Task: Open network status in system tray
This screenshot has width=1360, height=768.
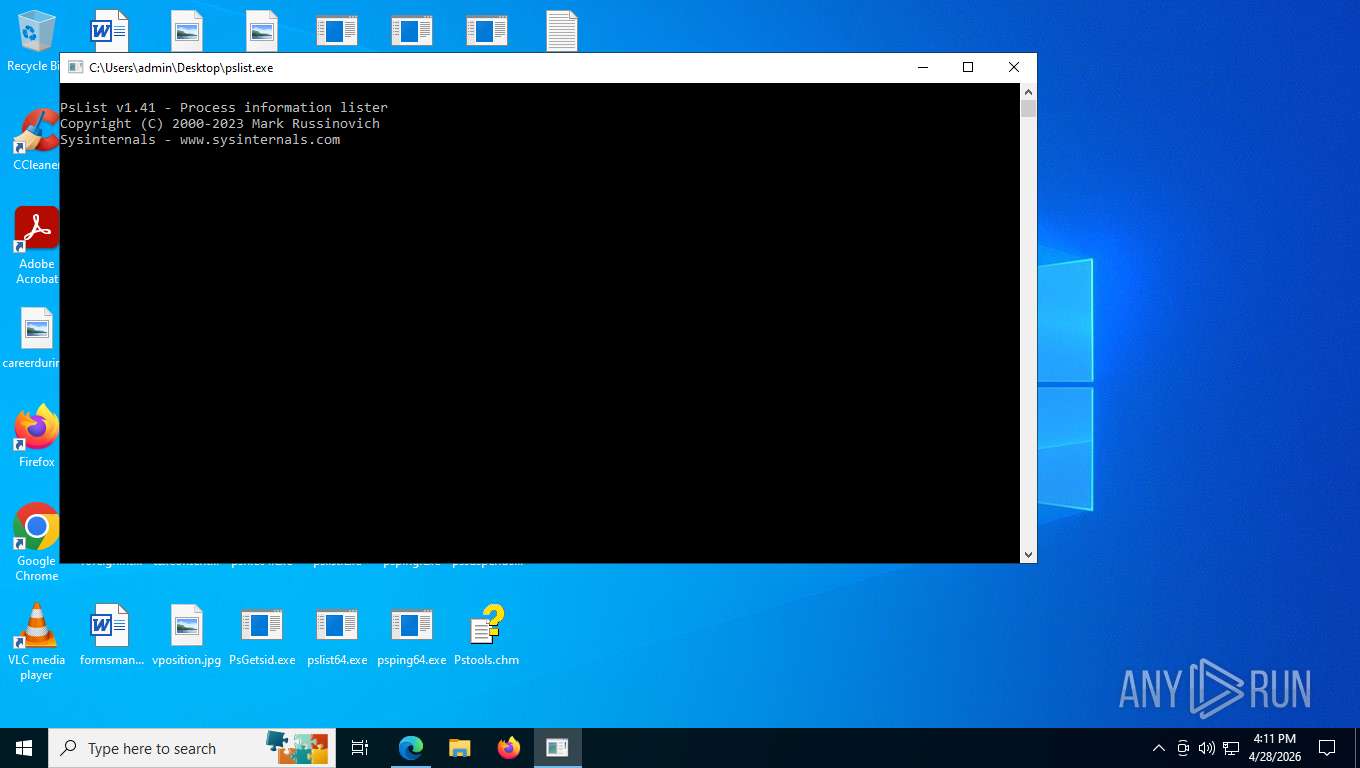Action: tap(1231, 748)
